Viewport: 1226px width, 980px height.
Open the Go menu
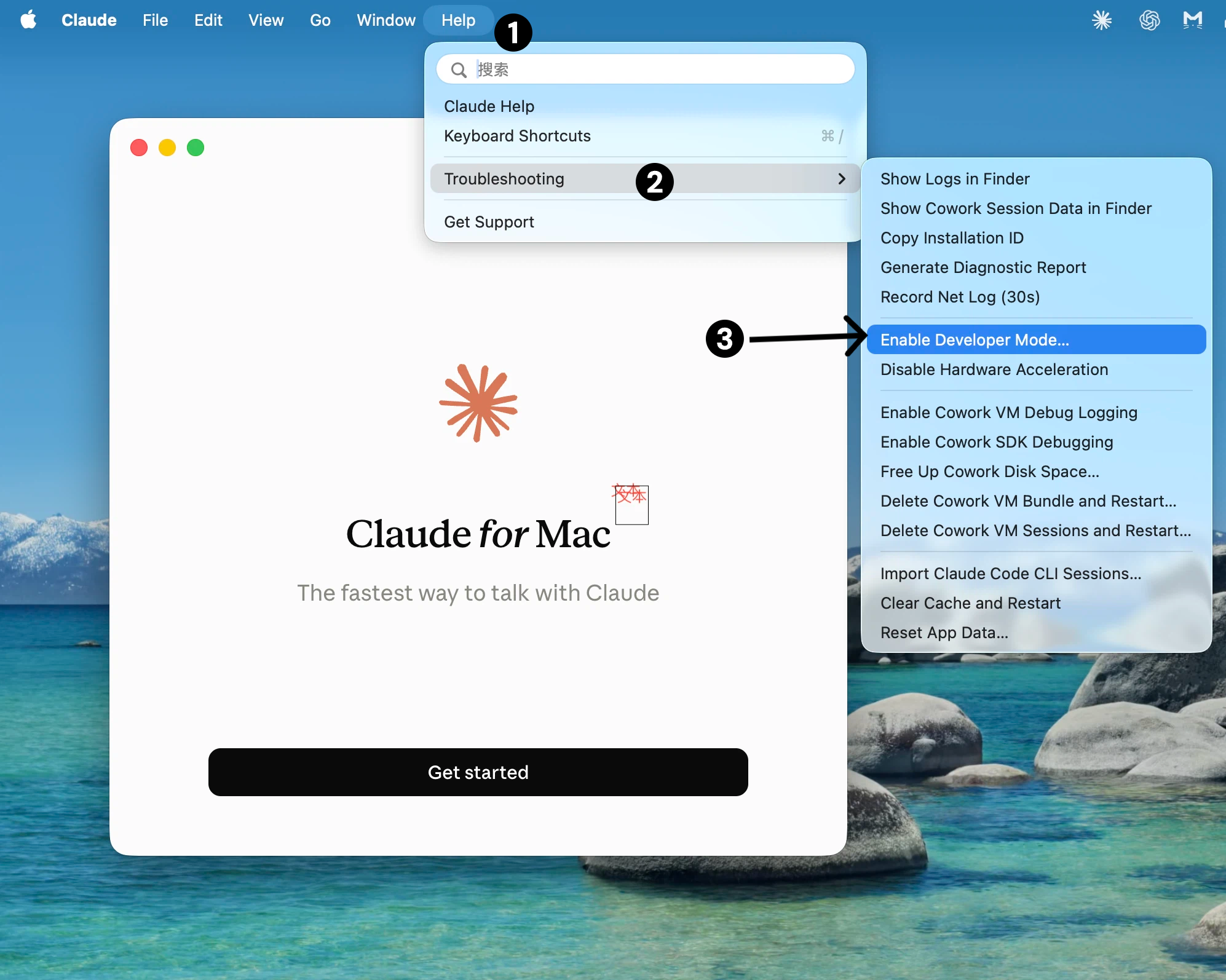tap(320, 20)
